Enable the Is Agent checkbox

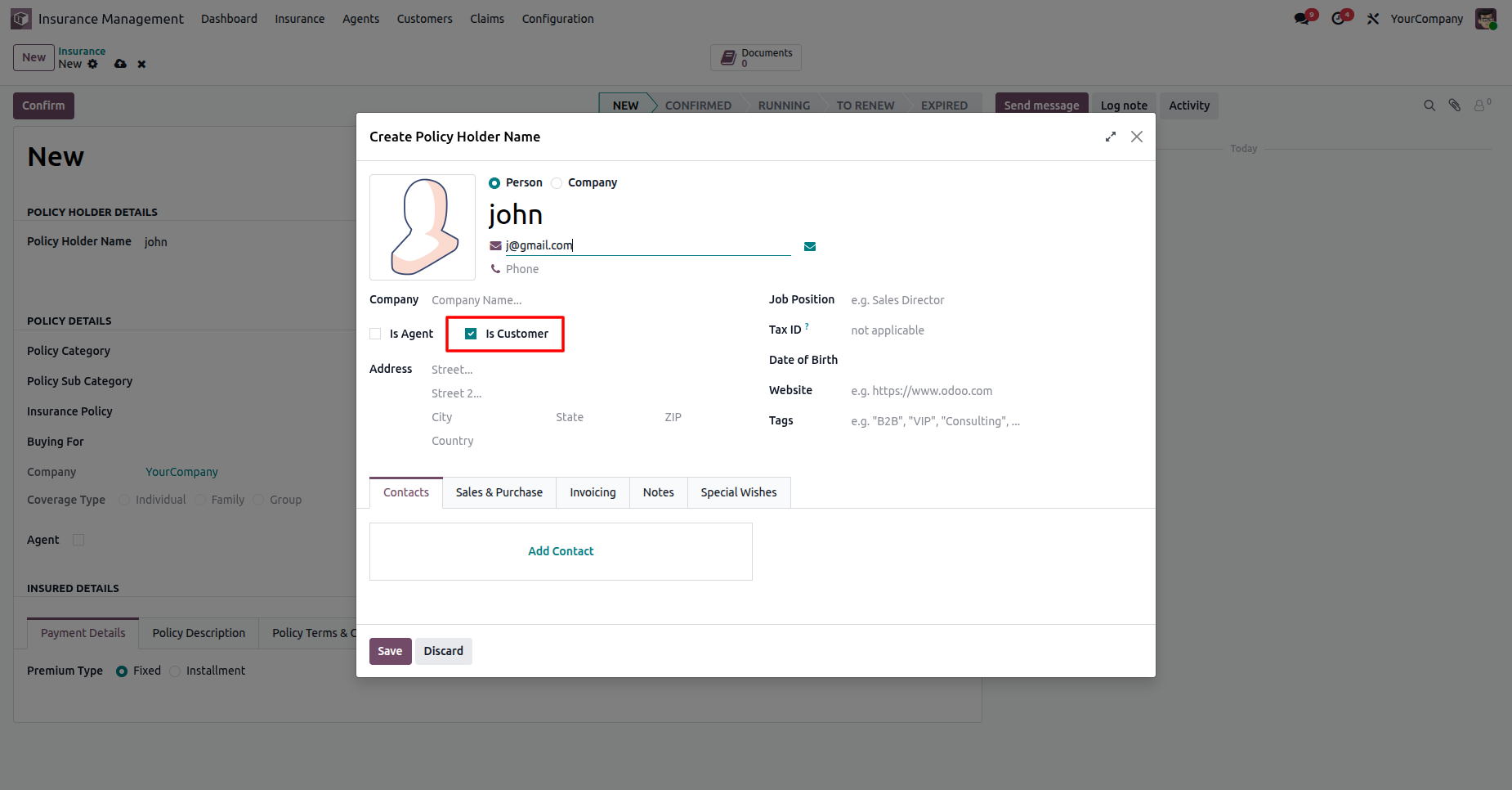point(376,334)
